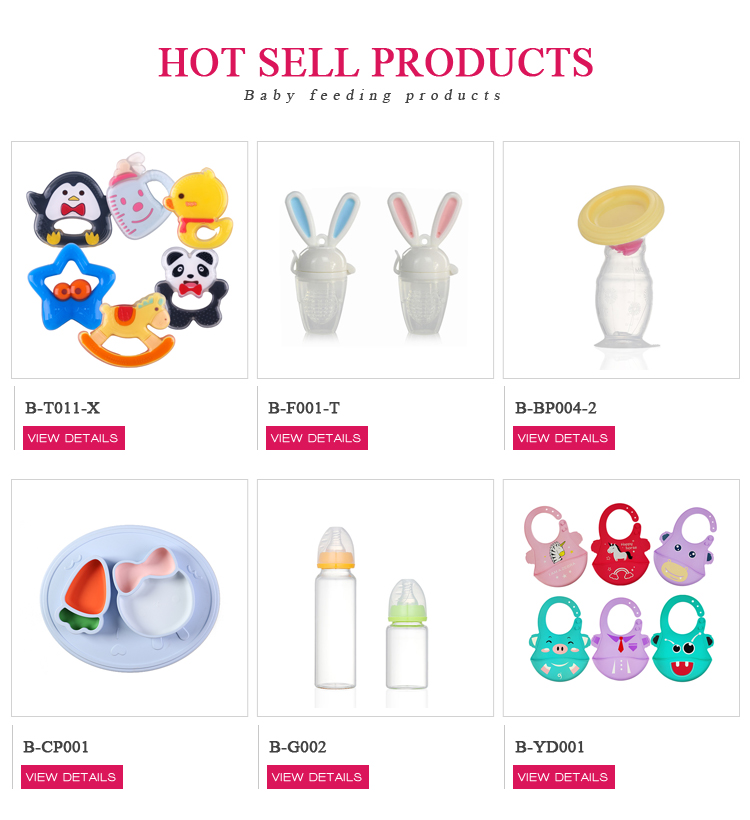Open the bunny ear fruit feeder image

click(x=376, y=260)
